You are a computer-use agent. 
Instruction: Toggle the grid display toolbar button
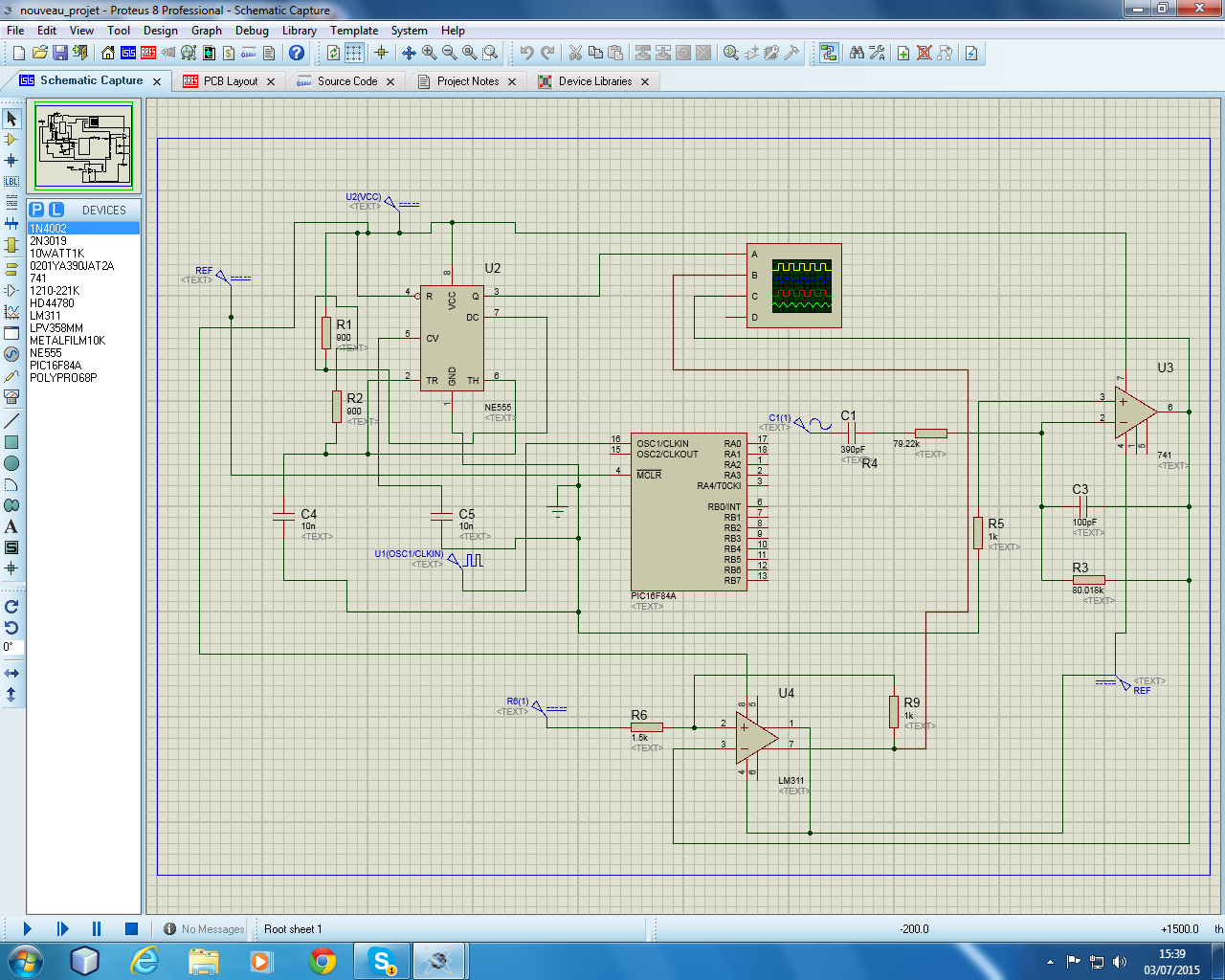(x=354, y=53)
